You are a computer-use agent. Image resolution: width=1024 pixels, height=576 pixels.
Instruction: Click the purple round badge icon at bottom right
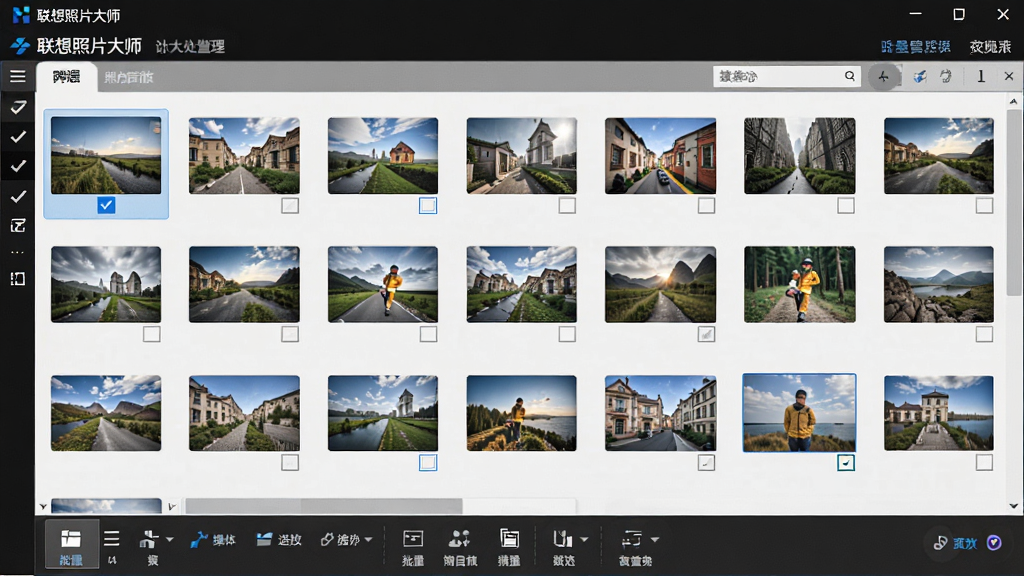(994, 543)
